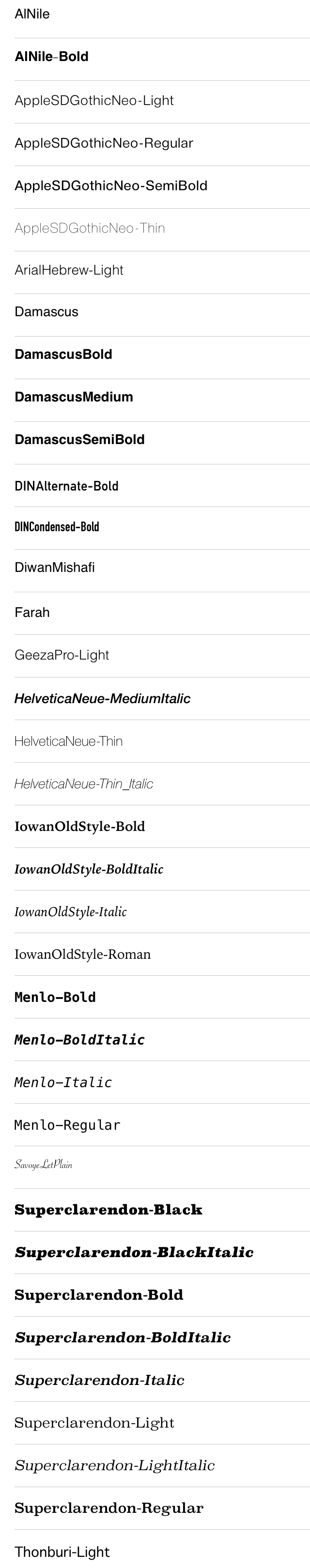The width and height of the screenshot is (310, 1568).
Task: Select IowanOldStyle-BoldItalic row
Action: (x=155, y=869)
